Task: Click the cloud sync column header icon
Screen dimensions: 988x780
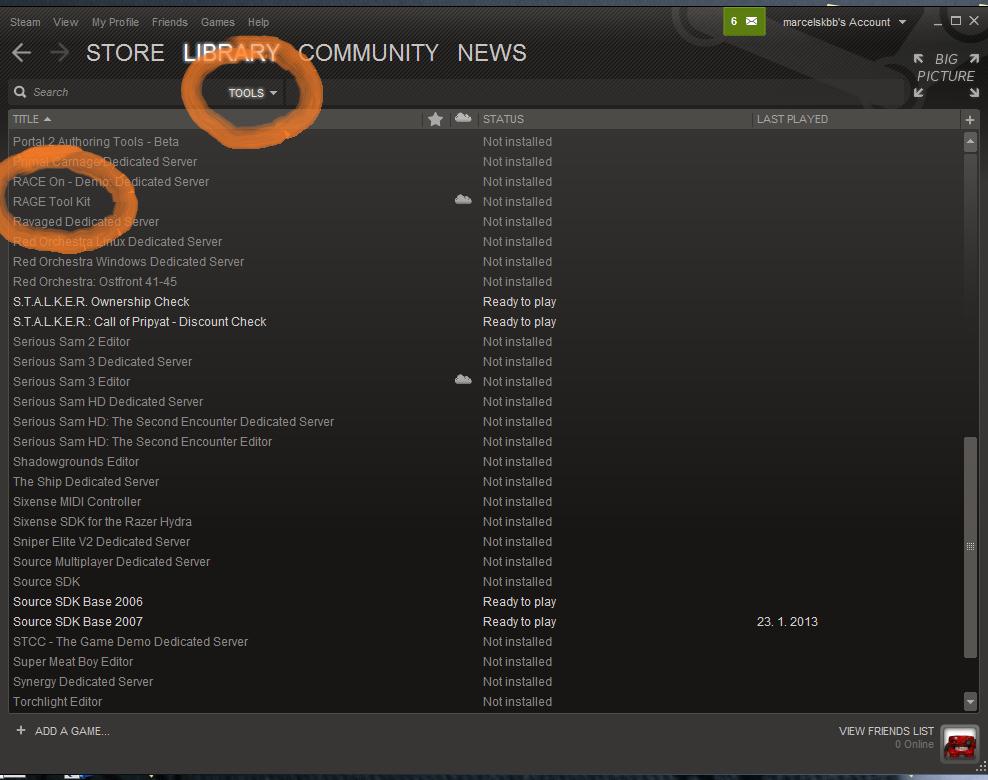Action: (462, 119)
